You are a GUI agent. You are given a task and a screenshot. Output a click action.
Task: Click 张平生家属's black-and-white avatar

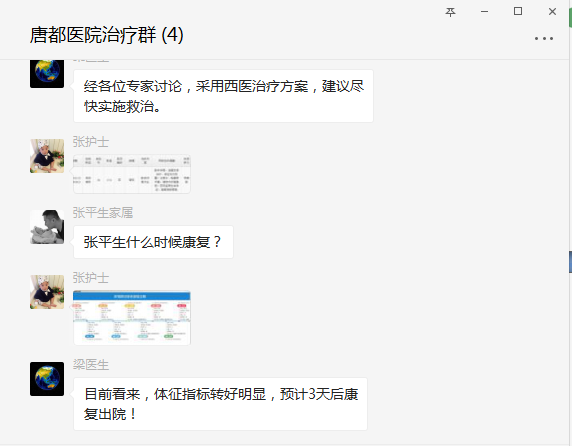click(x=47, y=227)
